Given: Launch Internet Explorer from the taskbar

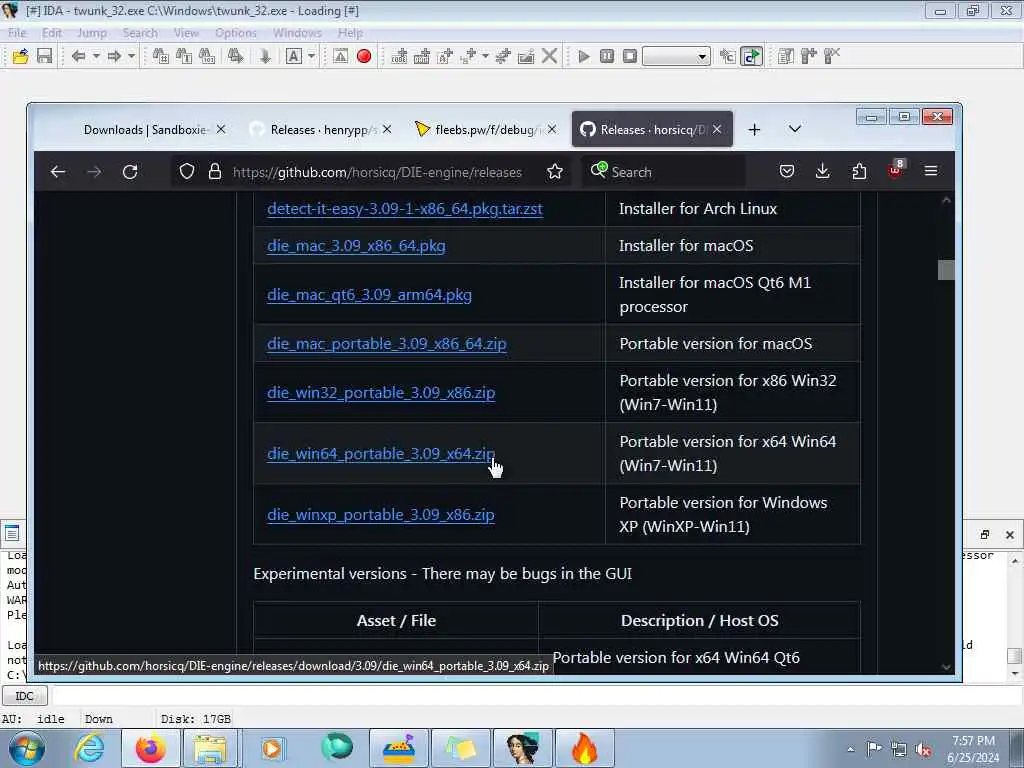Looking at the screenshot, I should pyautogui.click(x=89, y=748).
